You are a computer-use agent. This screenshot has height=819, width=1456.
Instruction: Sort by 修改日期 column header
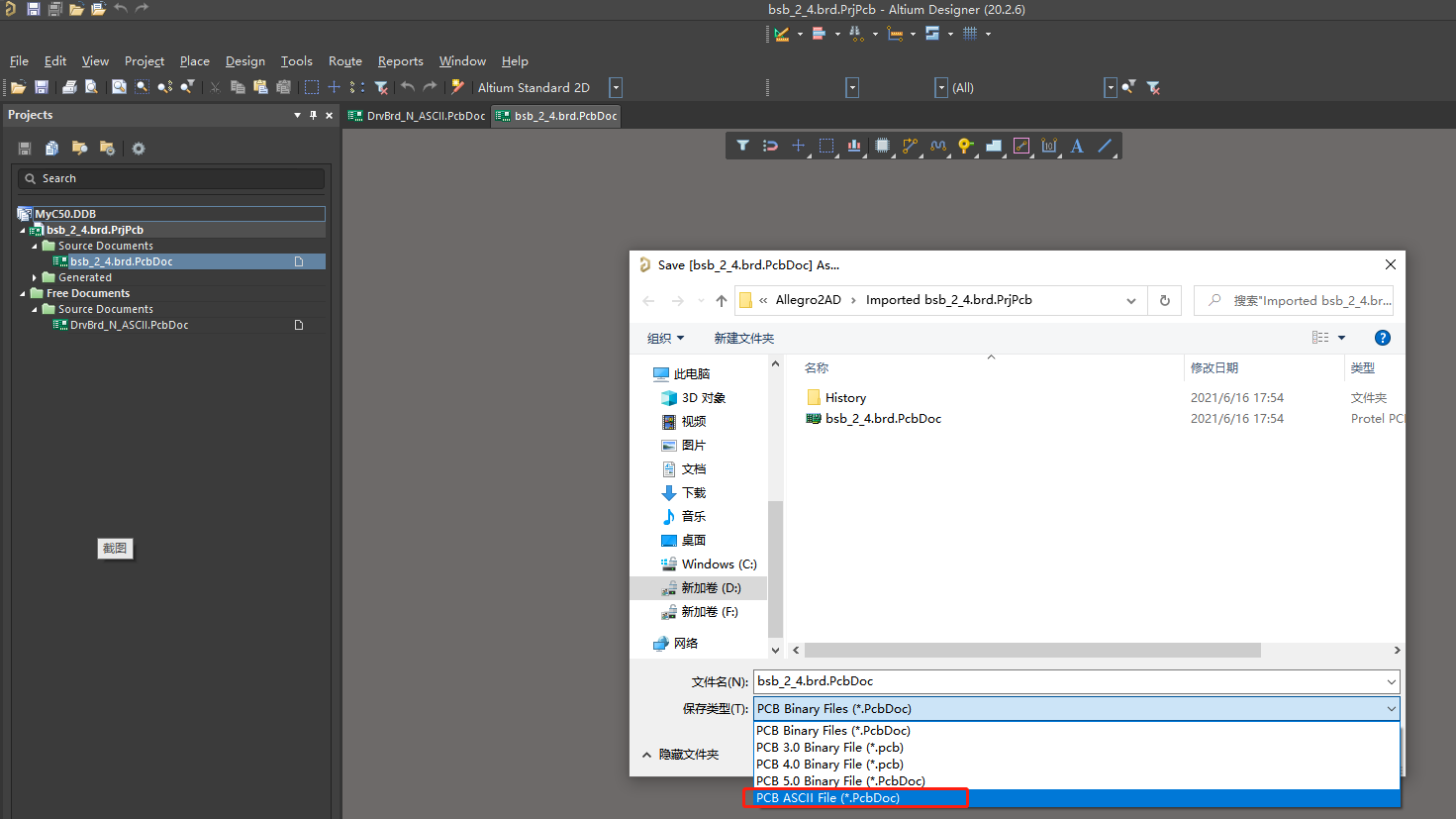pyautogui.click(x=1214, y=367)
